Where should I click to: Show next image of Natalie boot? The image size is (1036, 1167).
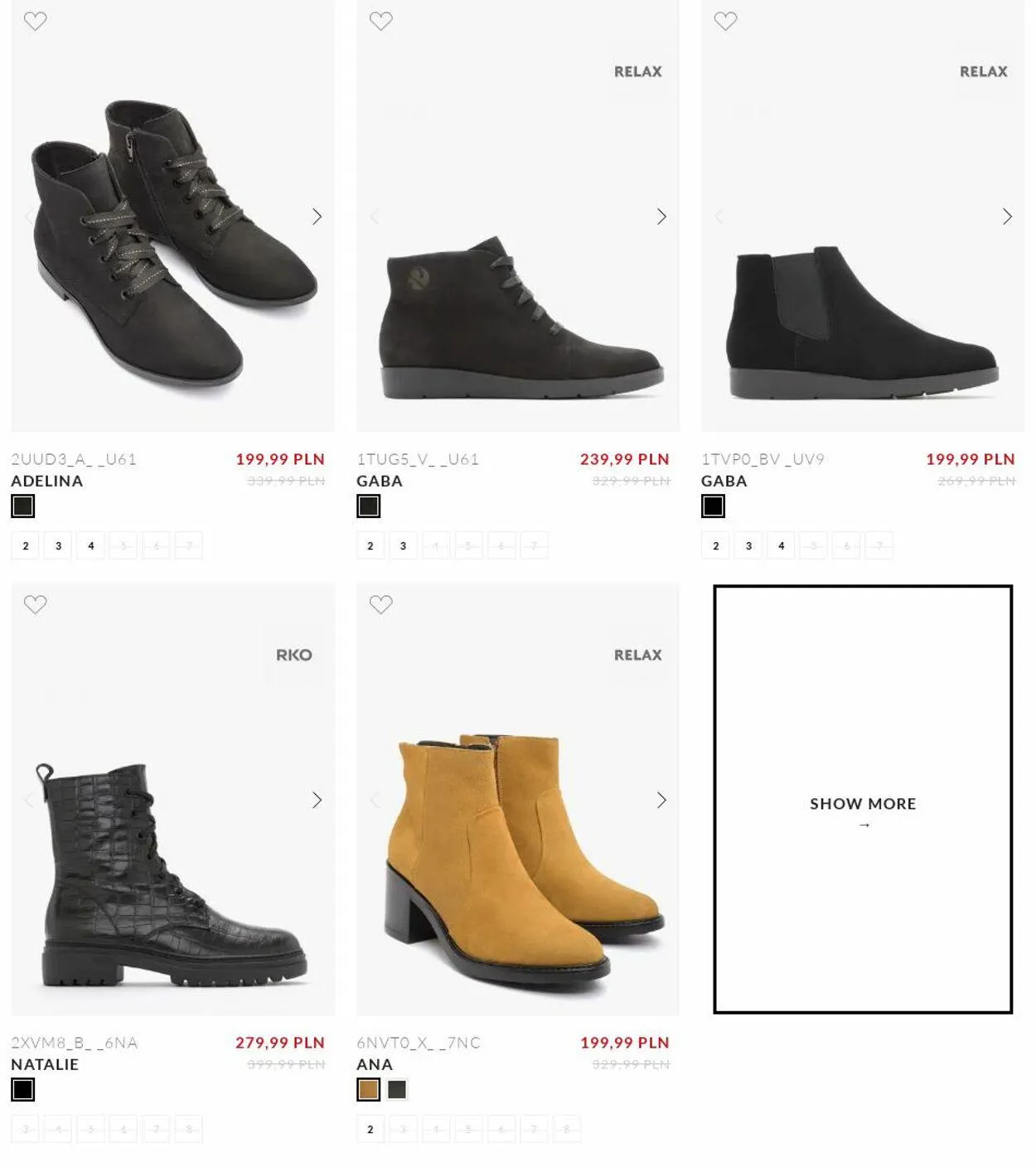pos(317,800)
